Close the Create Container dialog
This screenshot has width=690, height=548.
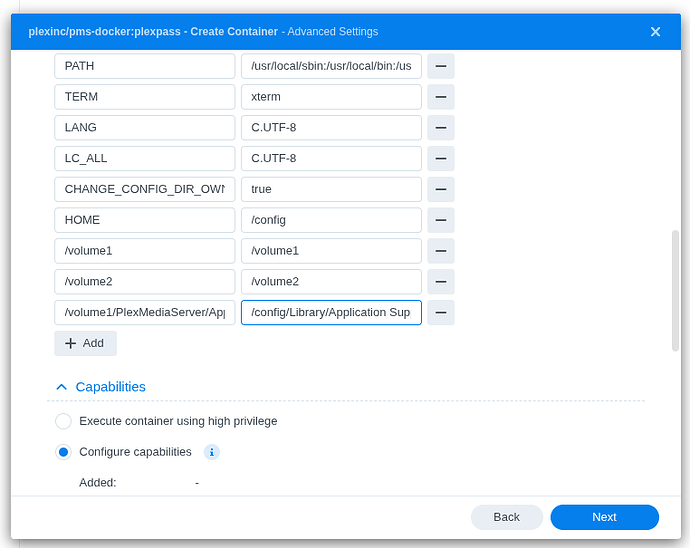(655, 32)
